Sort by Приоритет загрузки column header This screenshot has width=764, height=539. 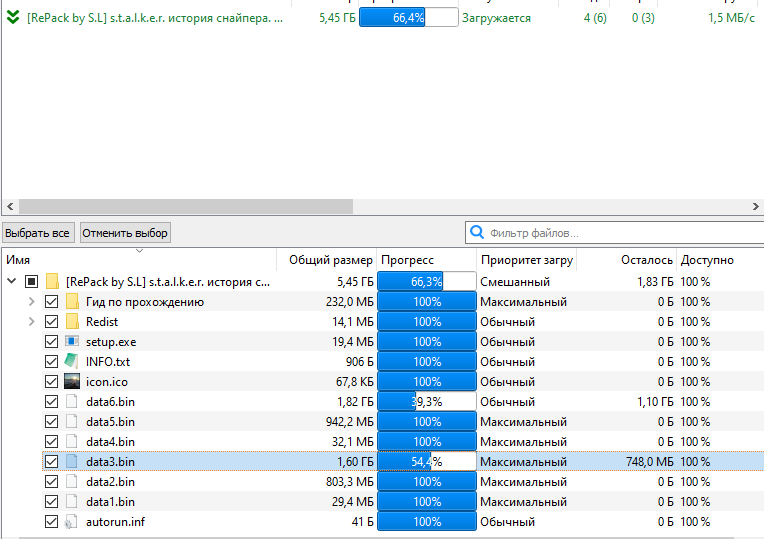coord(527,260)
